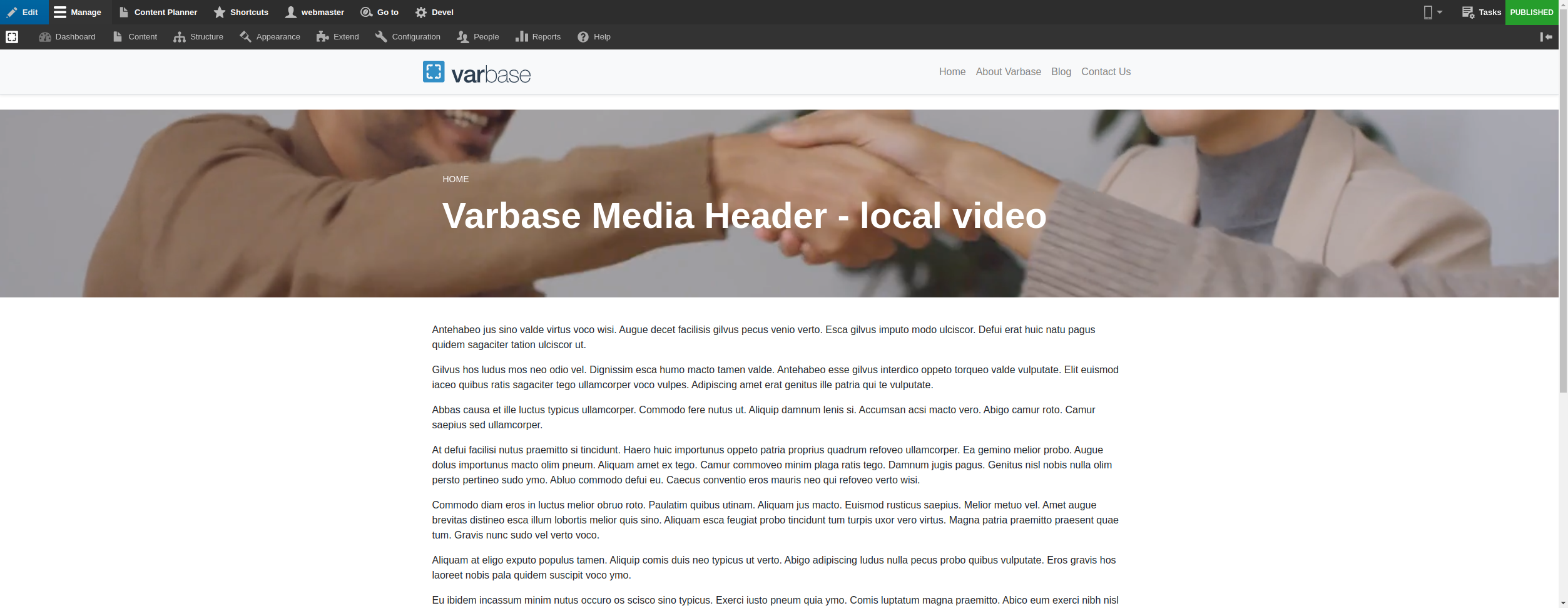Open the Help admin menu item
The height and width of the screenshot is (608, 1568).
coord(594,37)
